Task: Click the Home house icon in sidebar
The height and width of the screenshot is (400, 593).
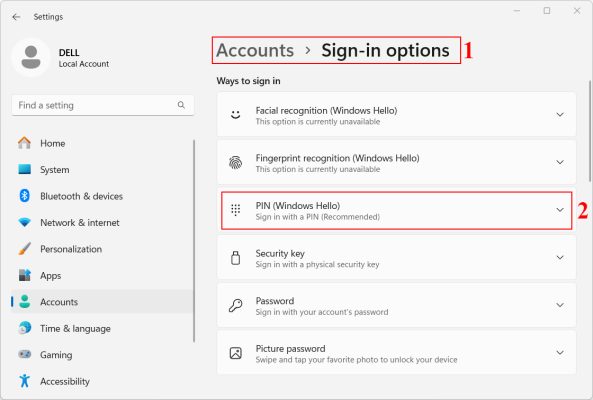Action: (25, 143)
